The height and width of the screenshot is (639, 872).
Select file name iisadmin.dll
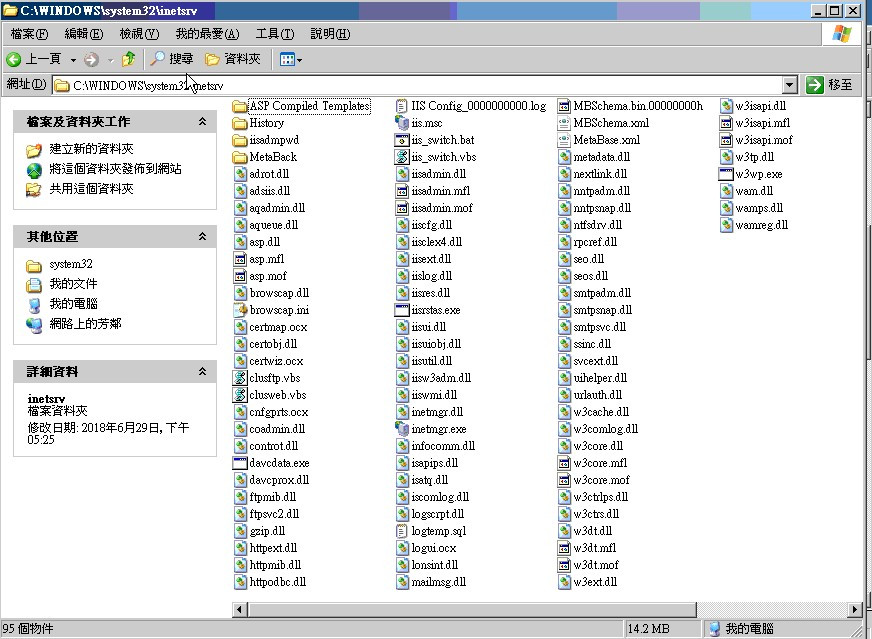(x=439, y=174)
